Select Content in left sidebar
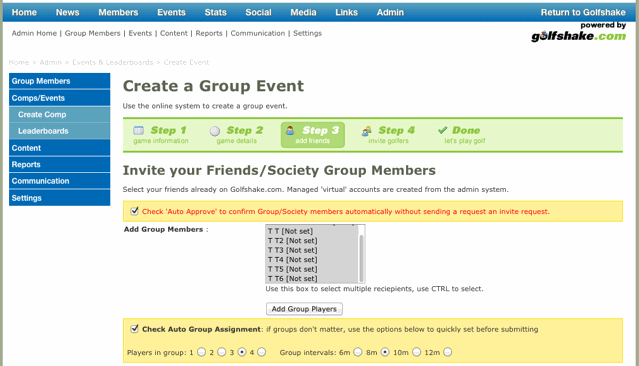 coord(59,148)
